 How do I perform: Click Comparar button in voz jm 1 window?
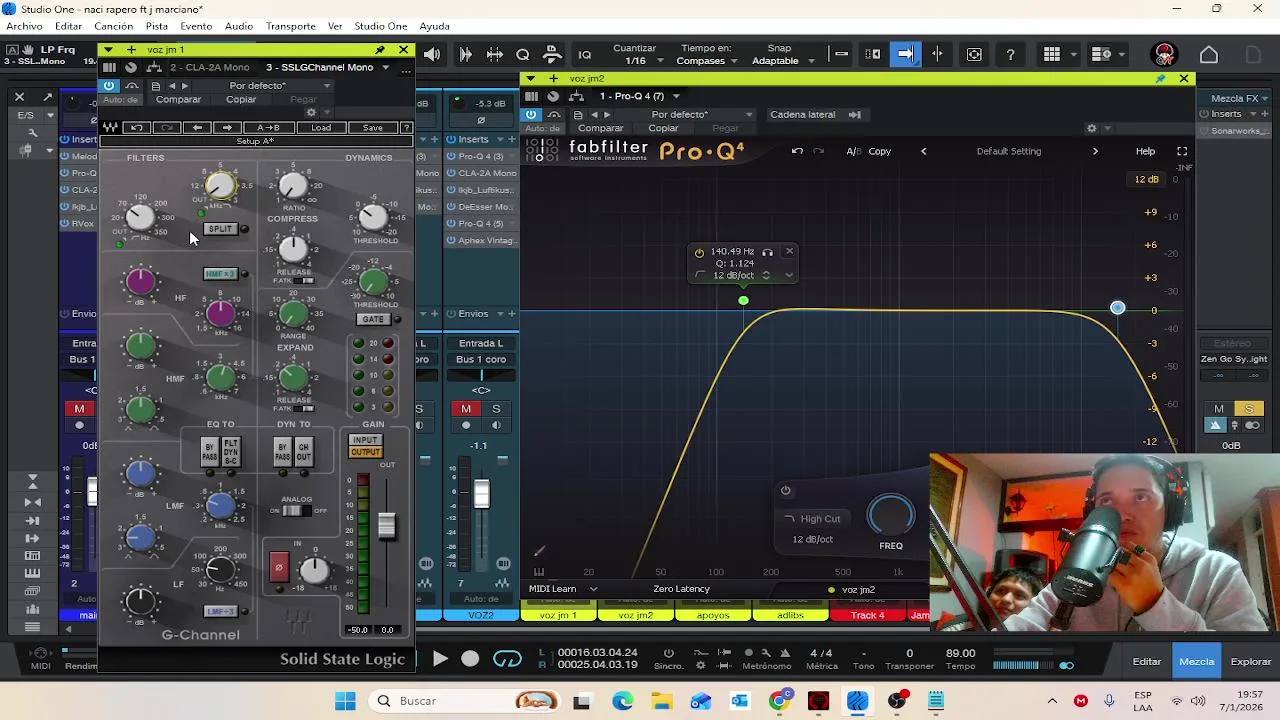coord(178,99)
